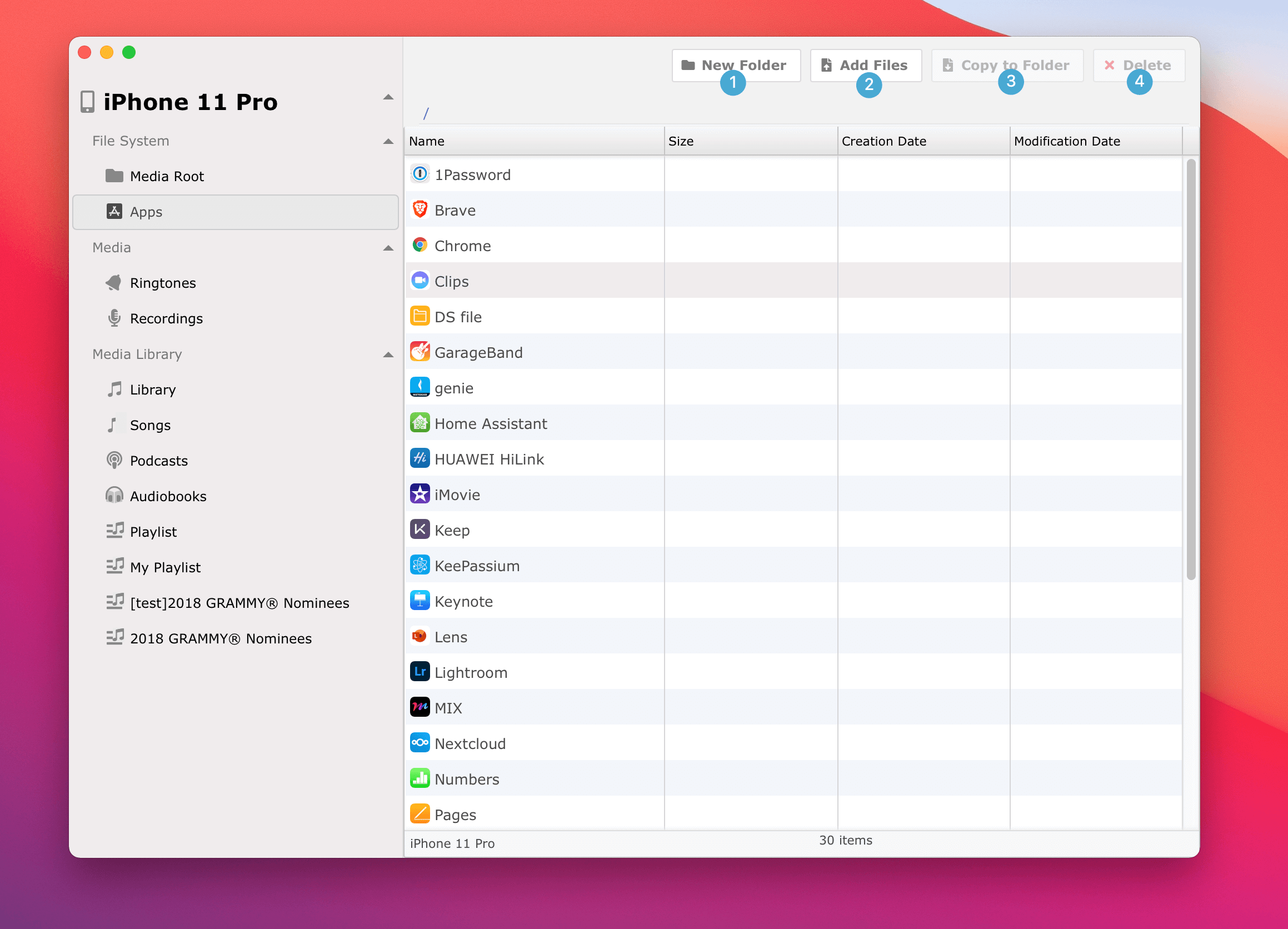Select the Numbers row name
This screenshot has width=1288, height=929.
(467, 779)
